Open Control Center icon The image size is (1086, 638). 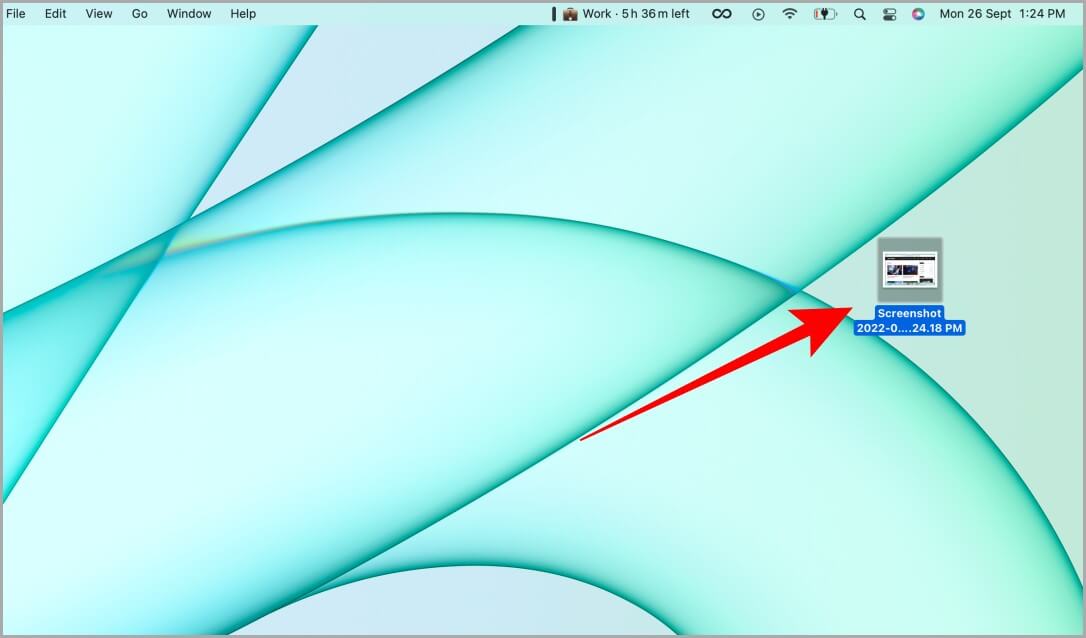tap(889, 14)
